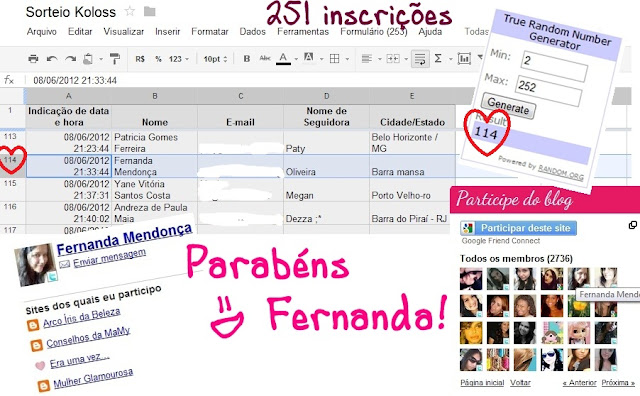This screenshot has height=396, width=640.
Task: Open the 10pt font size dropdown
Action: pos(215,59)
